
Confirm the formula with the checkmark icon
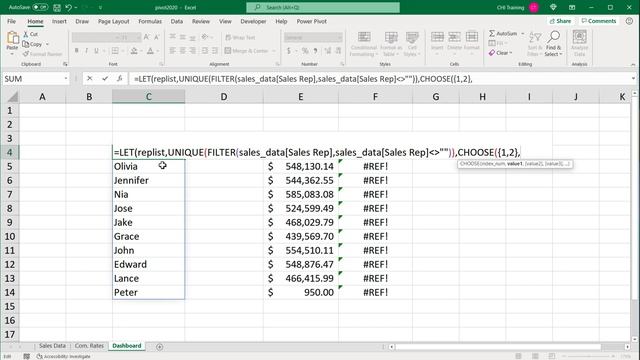(105, 78)
